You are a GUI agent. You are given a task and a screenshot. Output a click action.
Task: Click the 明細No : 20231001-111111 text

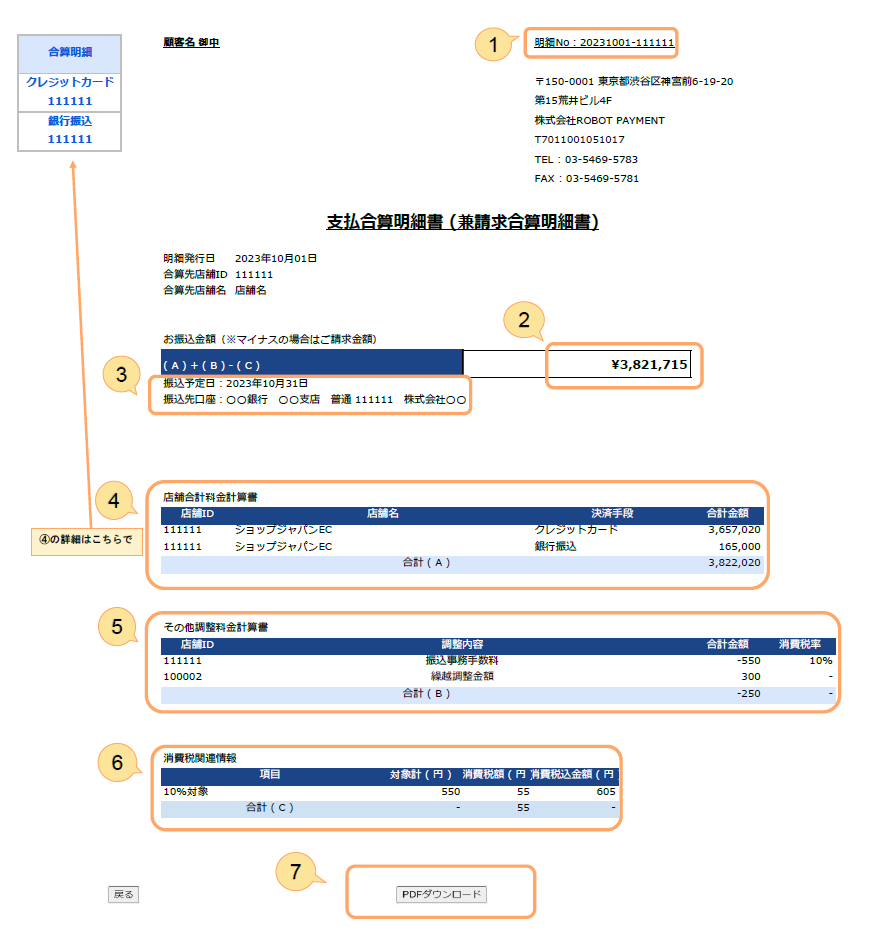pyautogui.click(x=604, y=43)
